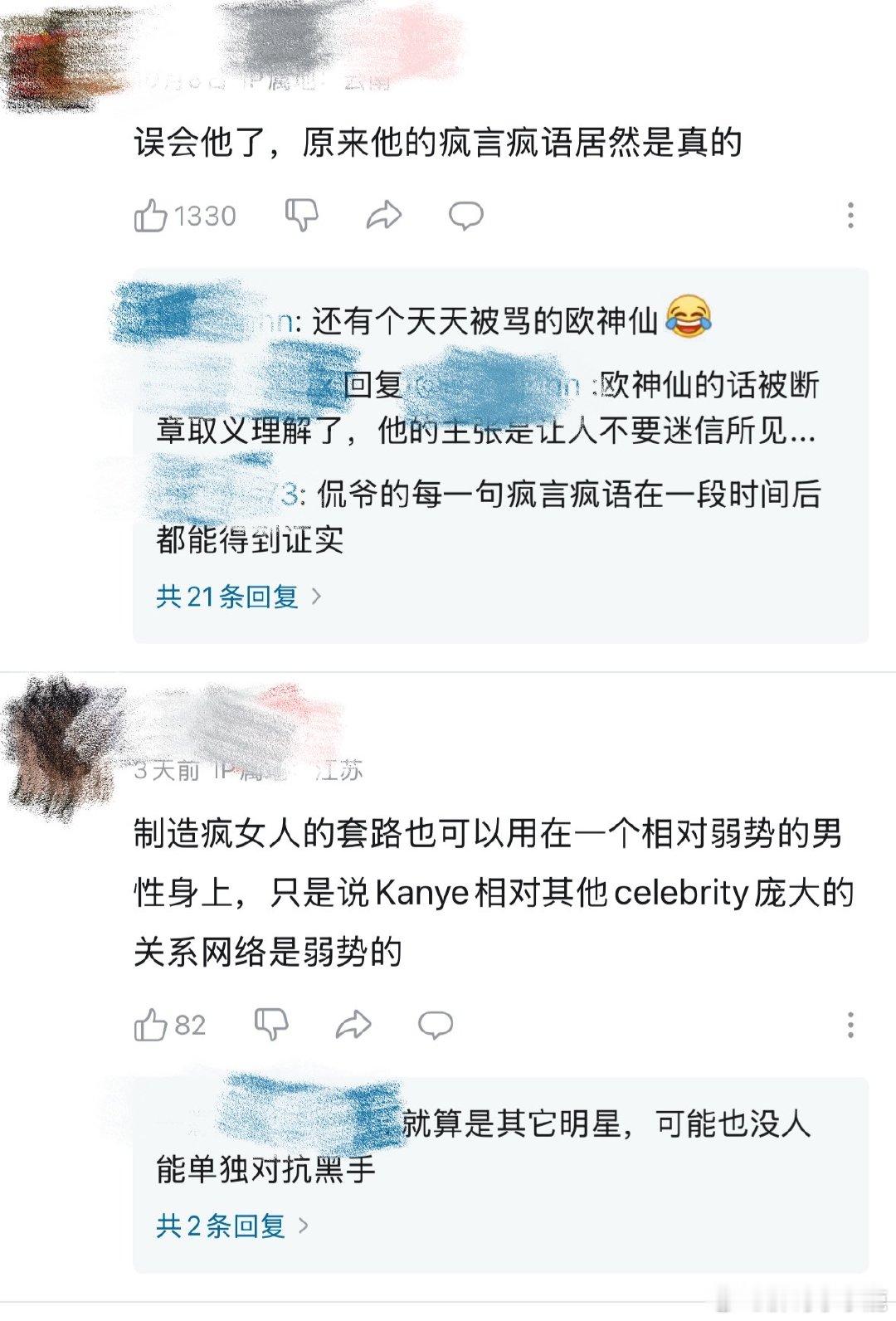Share the Kanye comment via arrow icon
This screenshot has height=1321, width=896.
(x=353, y=1026)
